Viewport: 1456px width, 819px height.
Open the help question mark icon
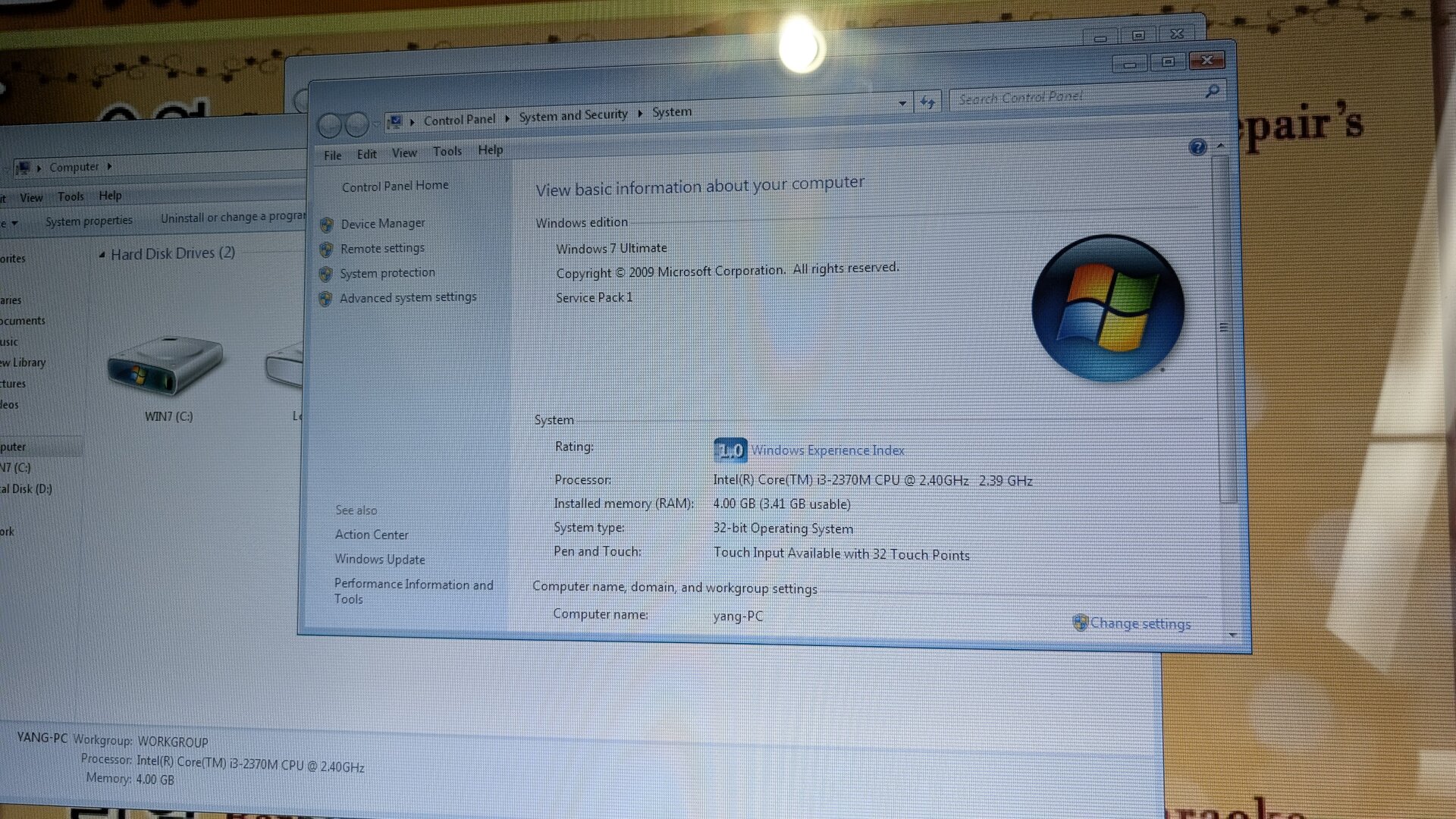click(x=1197, y=147)
